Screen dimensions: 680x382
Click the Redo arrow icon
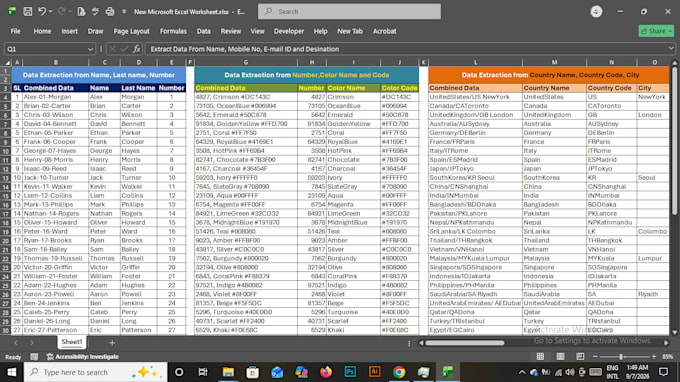click(62, 12)
